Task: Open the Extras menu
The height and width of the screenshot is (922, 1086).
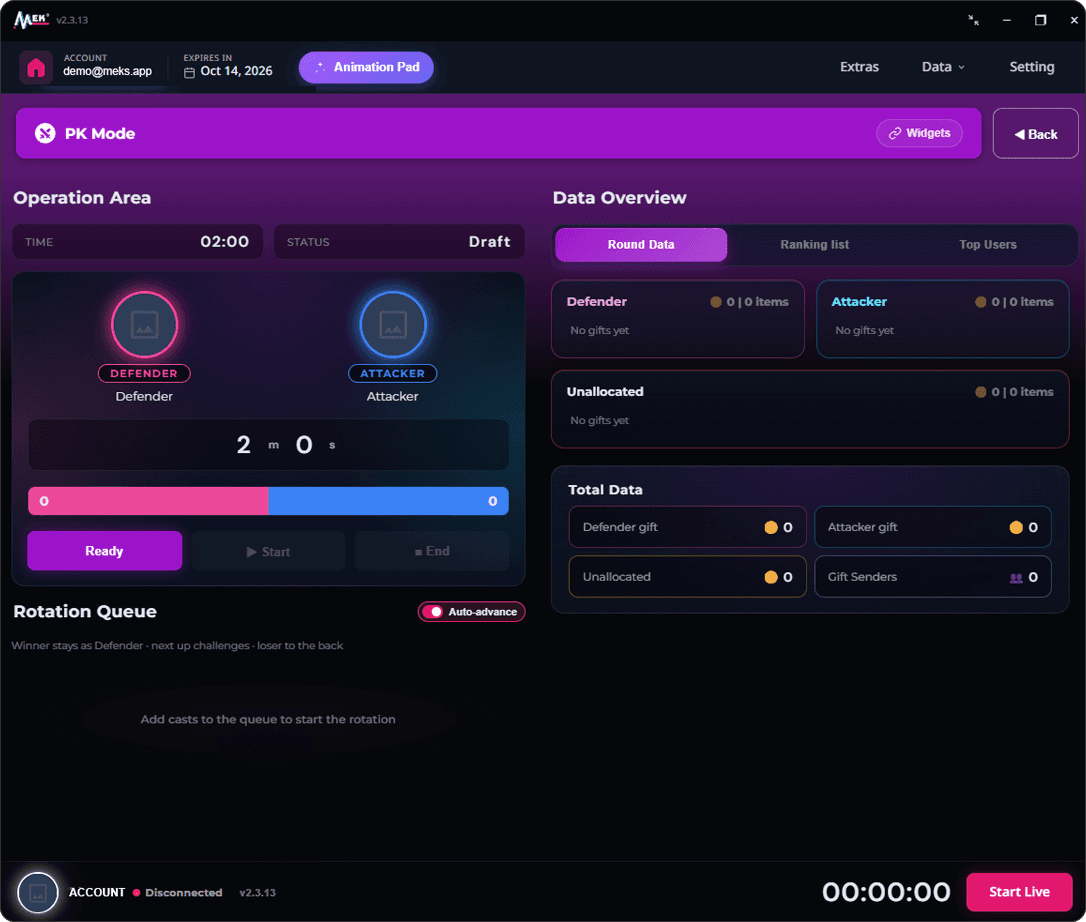Action: click(x=859, y=67)
